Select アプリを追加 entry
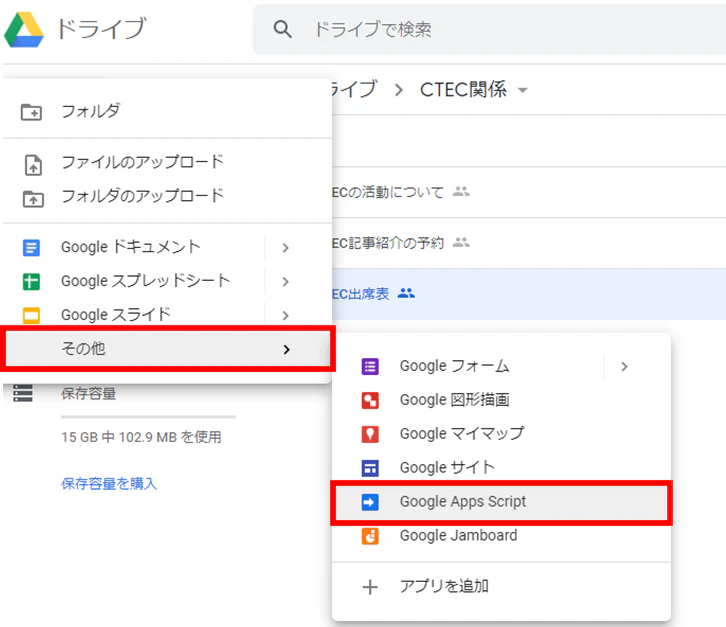 (x=501, y=587)
